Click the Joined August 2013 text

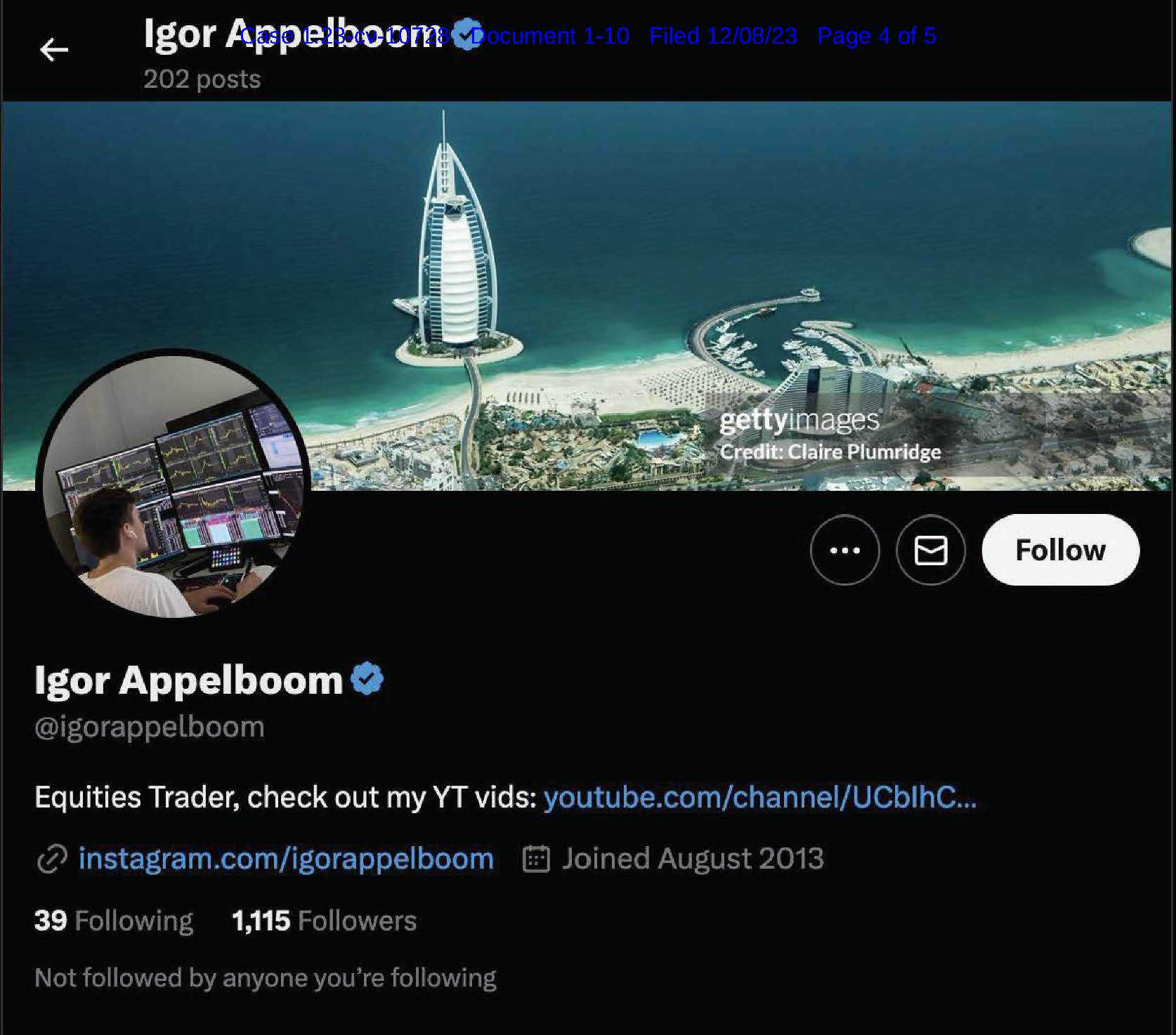click(693, 859)
